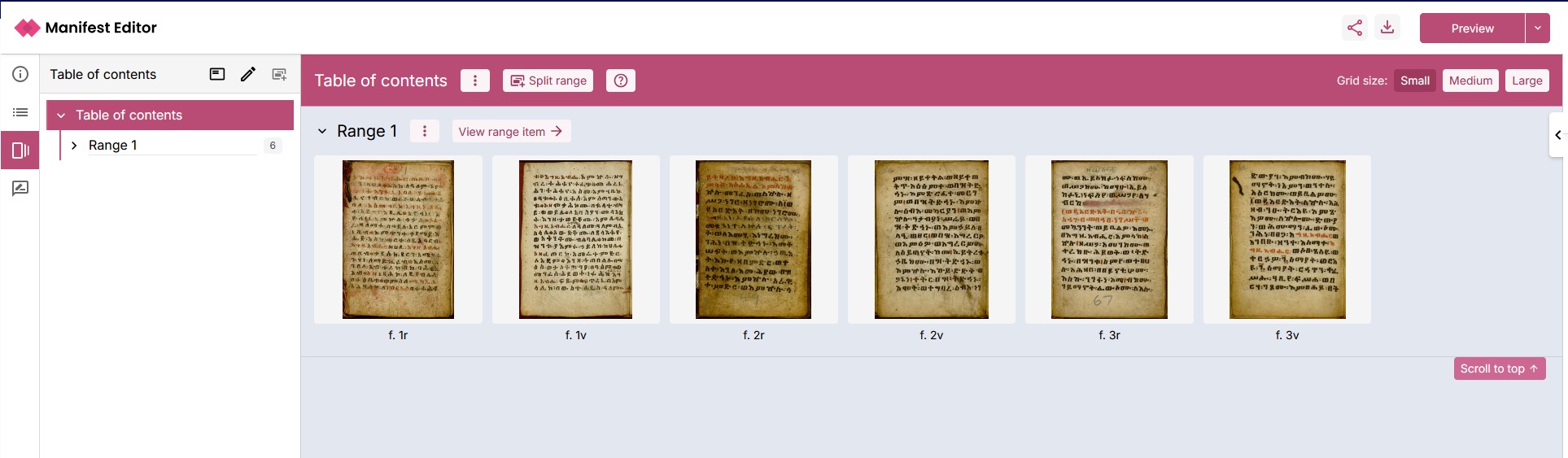Click the Scroll to top button
The height and width of the screenshot is (458, 1568).
[1499, 369]
